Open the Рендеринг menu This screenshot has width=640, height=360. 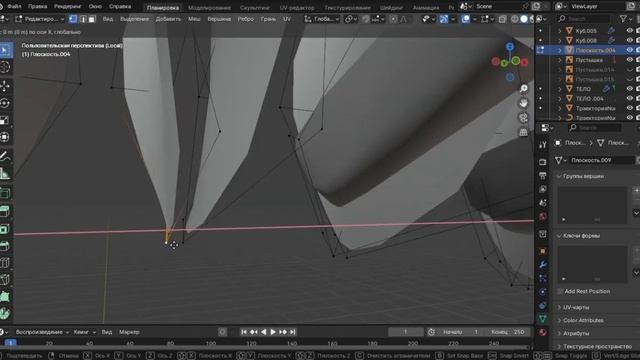pos(68,6)
